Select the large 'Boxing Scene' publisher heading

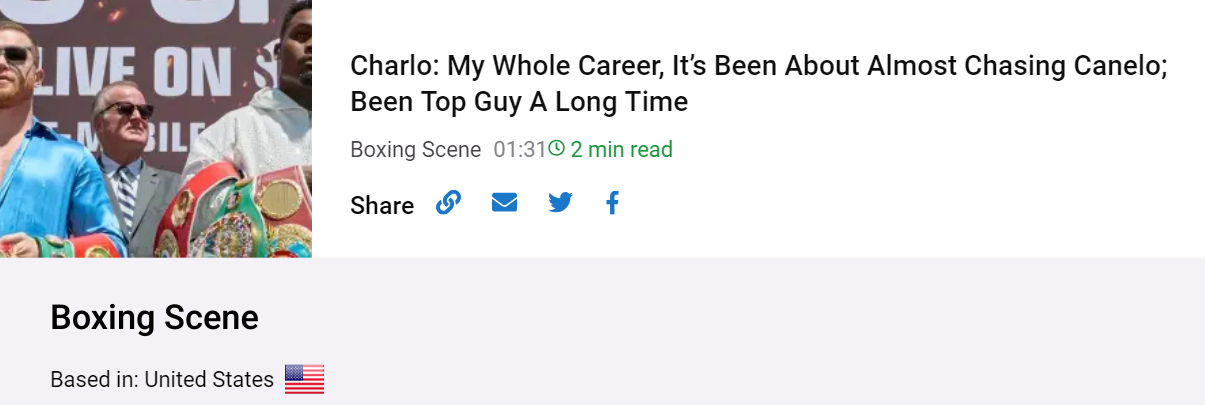coord(154,318)
